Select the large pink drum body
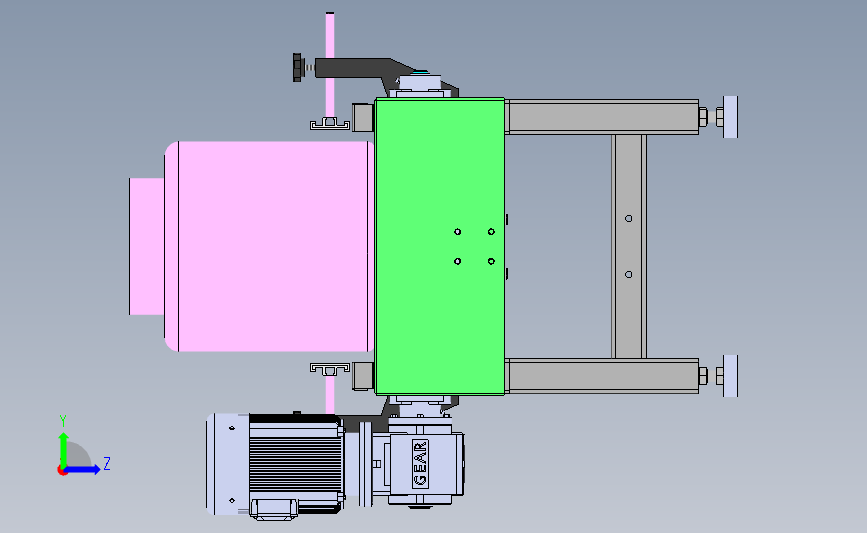The width and height of the screenshot is (867, 533). 269,247
